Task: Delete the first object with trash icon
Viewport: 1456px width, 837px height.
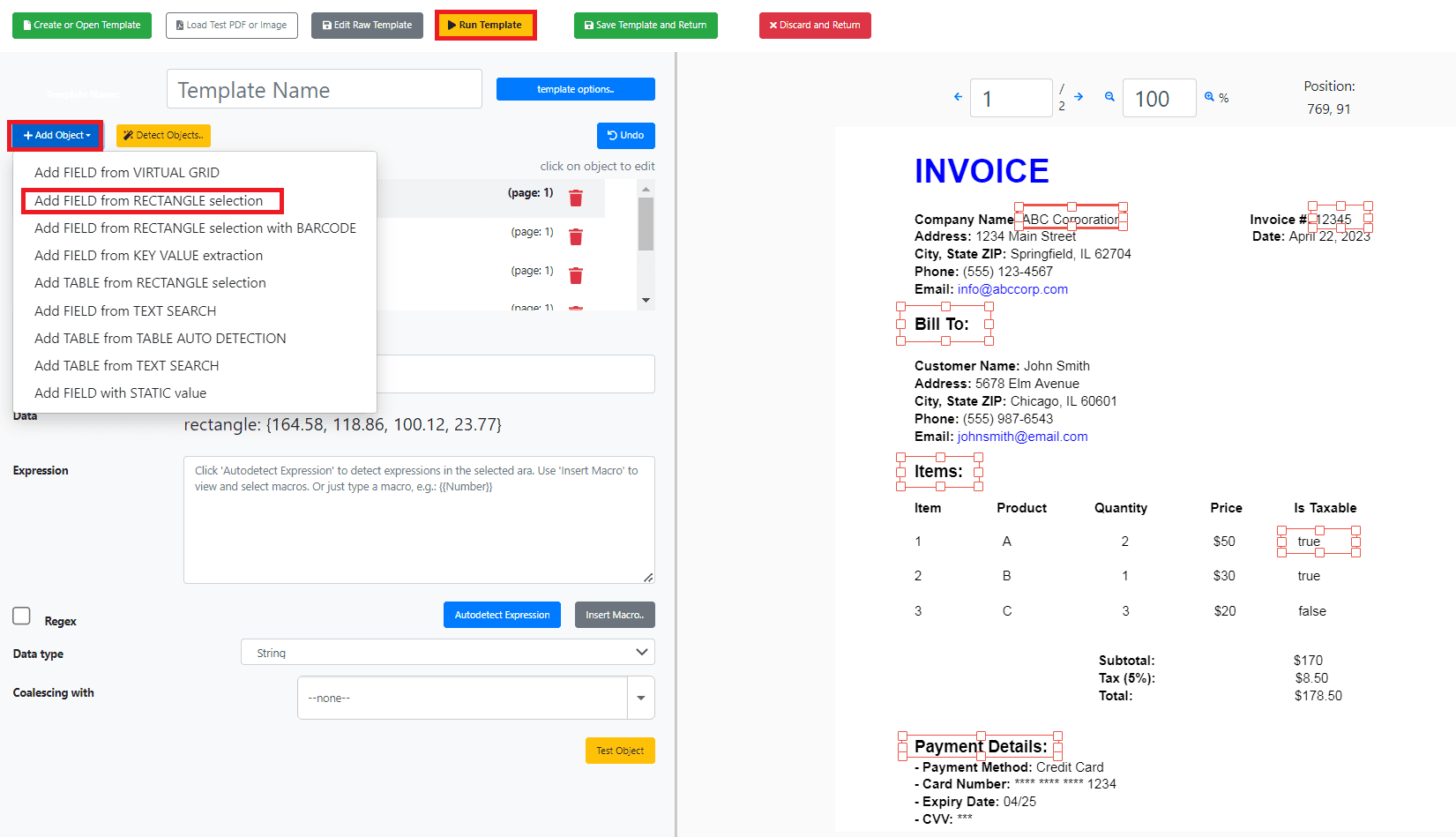Action: click(x=576, y=198)
